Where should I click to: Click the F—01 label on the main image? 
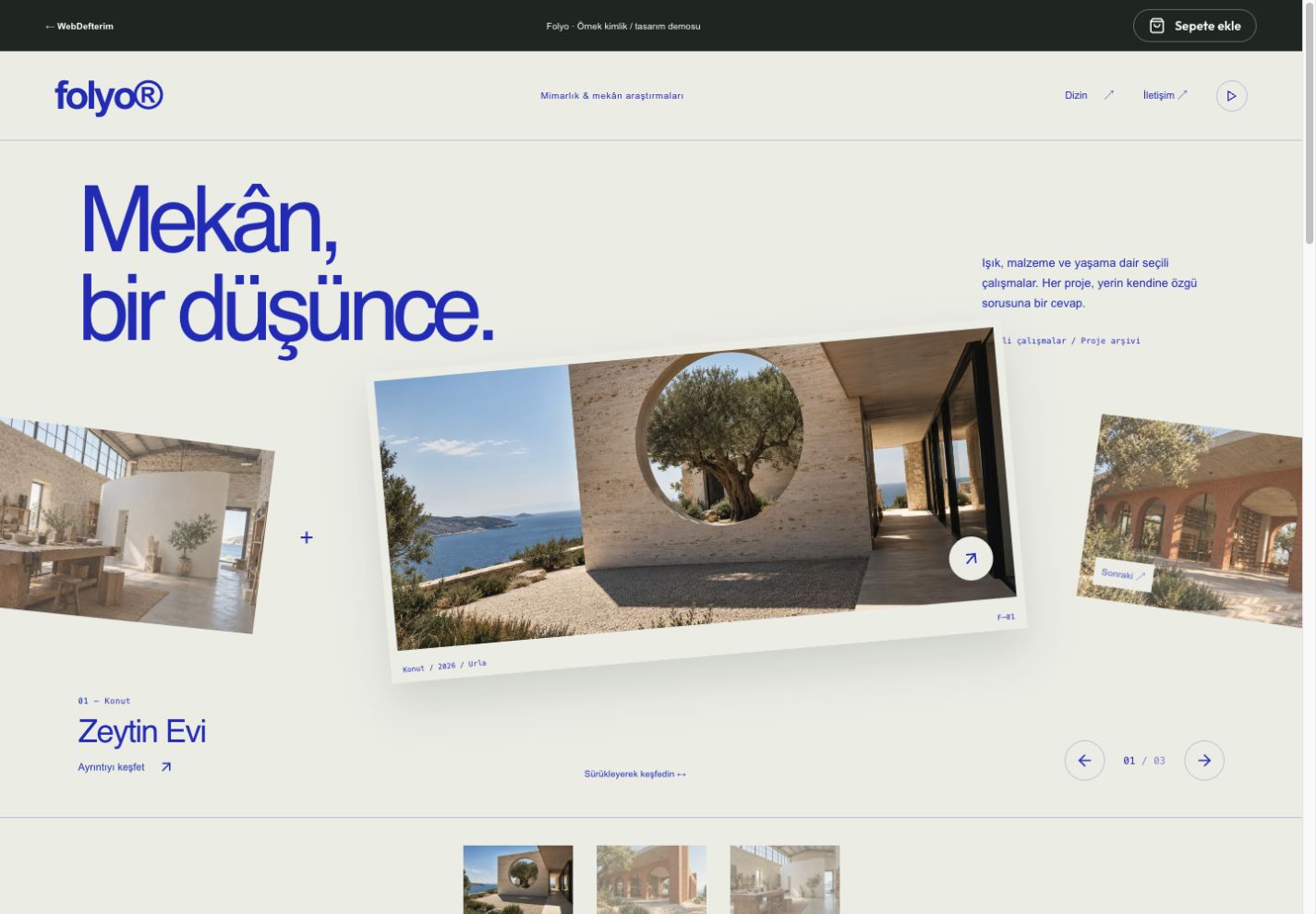[1006, 617]
